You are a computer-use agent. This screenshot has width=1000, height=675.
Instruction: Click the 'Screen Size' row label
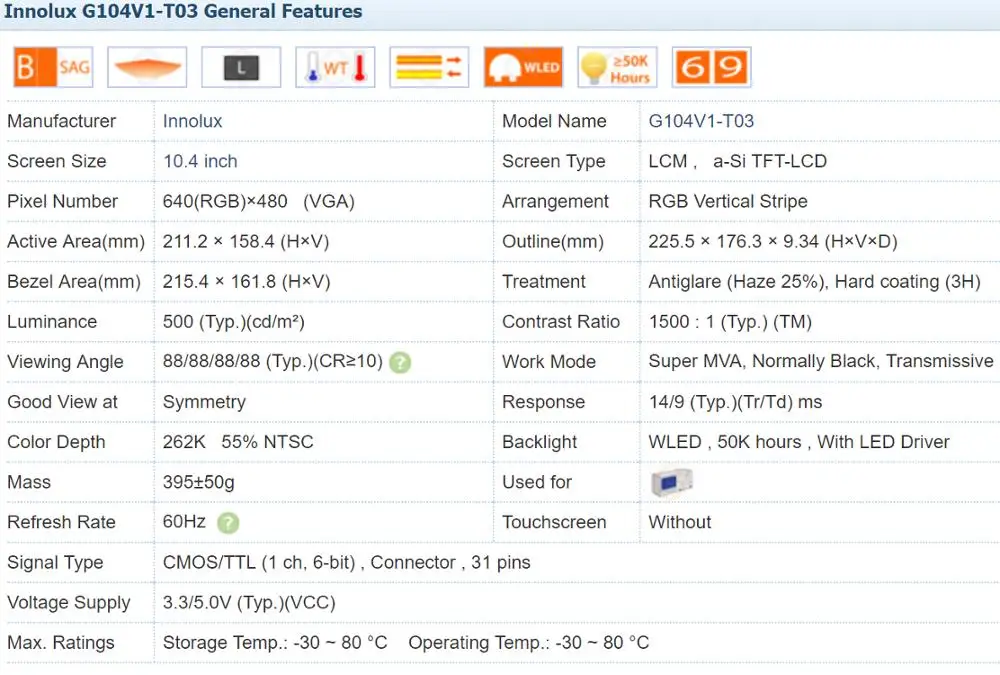point(57,161)
